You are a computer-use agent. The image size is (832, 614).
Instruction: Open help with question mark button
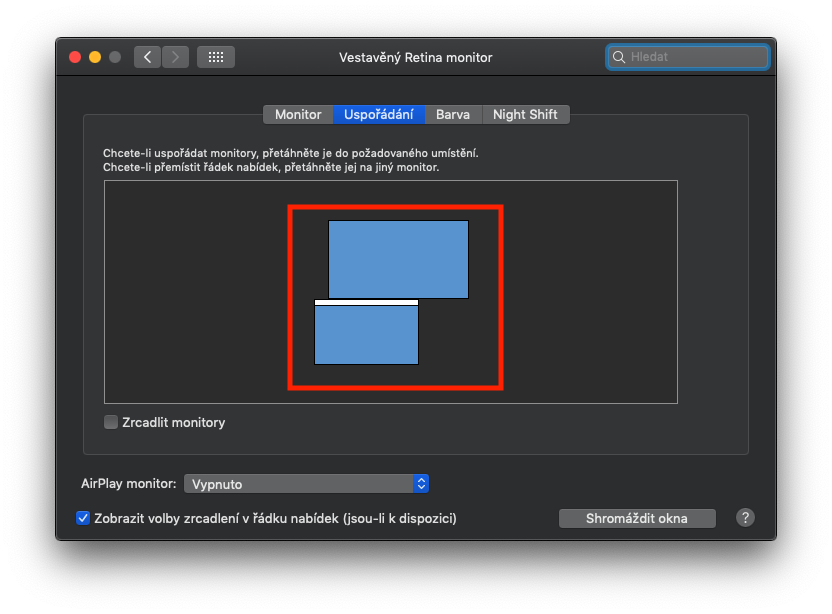tap(745, 517)
